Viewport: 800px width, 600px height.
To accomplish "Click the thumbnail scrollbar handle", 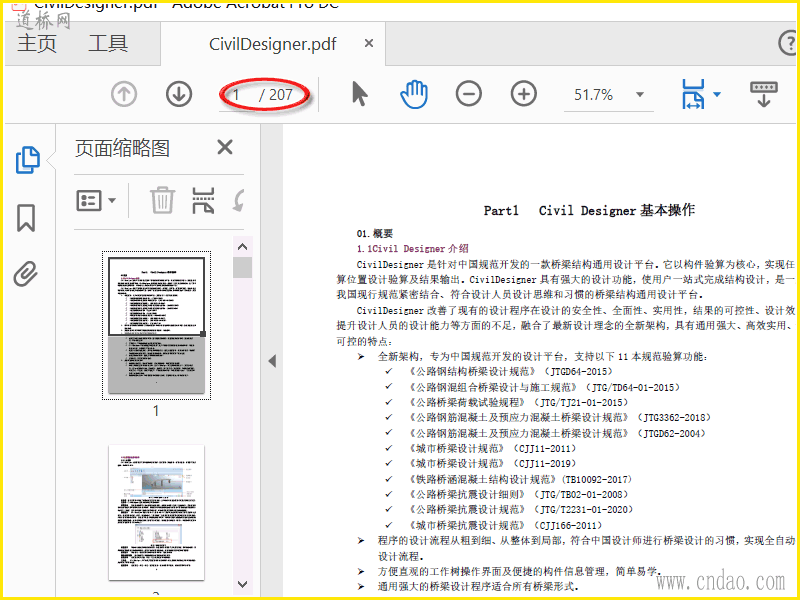I will pos(242,267).
